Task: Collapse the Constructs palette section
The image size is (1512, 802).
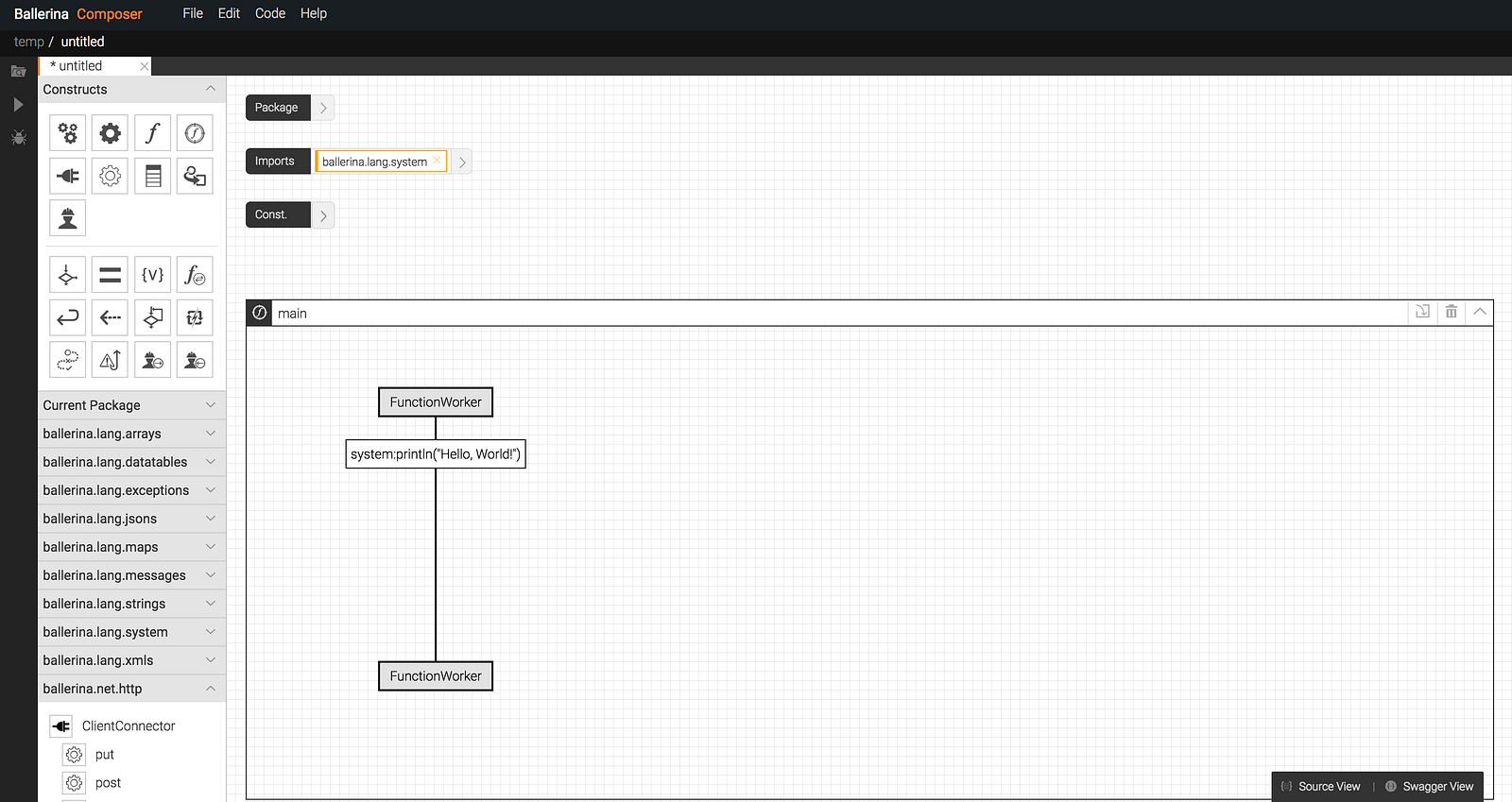Action: pyautogui.click(x=211, y=89)
